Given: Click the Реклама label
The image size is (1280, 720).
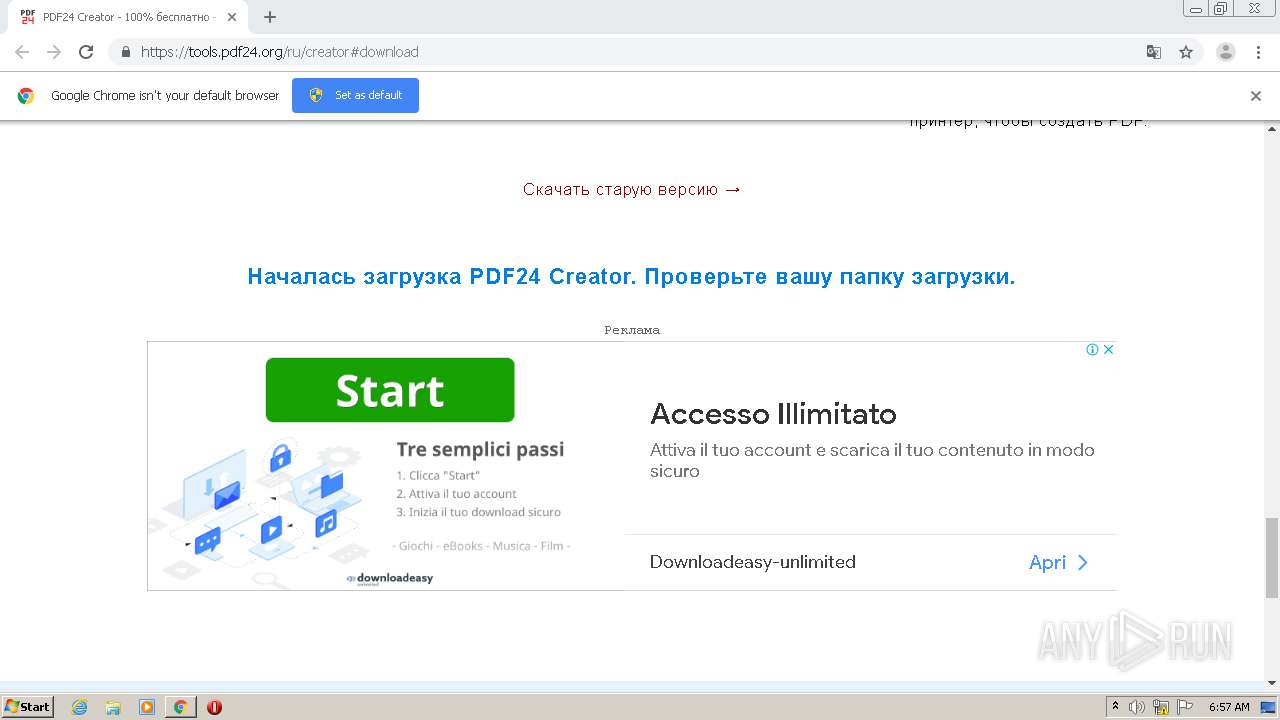Looking at the screenshot, I should pyautogui.click(x=632, y=330).
